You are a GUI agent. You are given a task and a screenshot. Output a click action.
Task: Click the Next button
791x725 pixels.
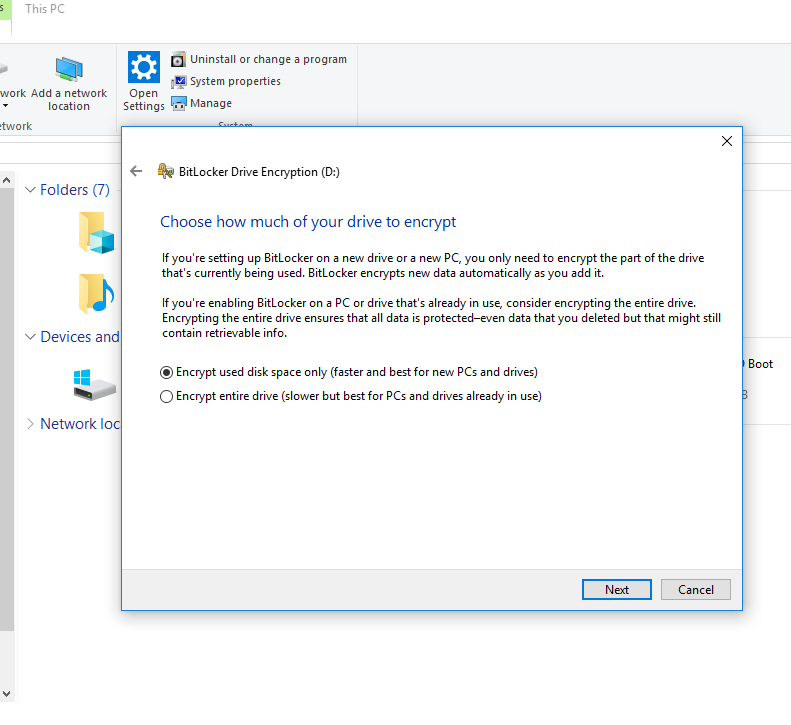coord(616,590)
